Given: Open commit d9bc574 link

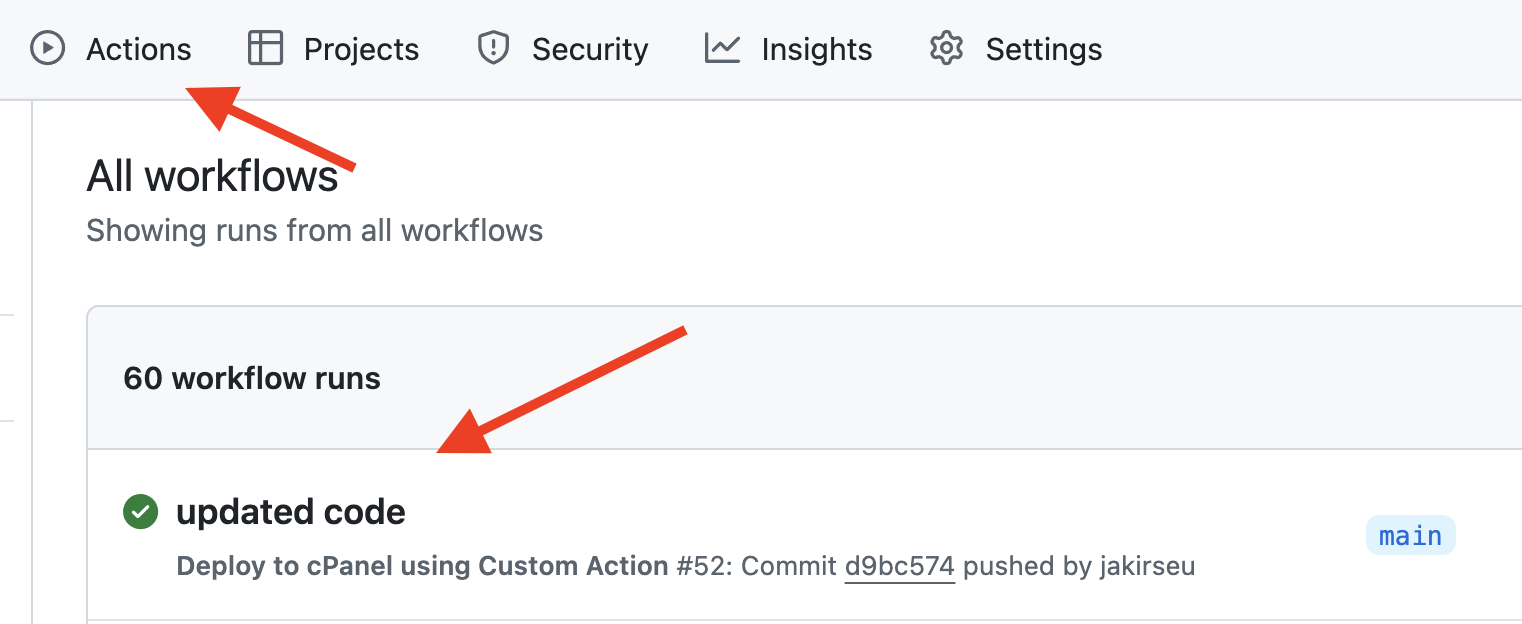Looking at the screenshot, I should (x=900, y=567).
